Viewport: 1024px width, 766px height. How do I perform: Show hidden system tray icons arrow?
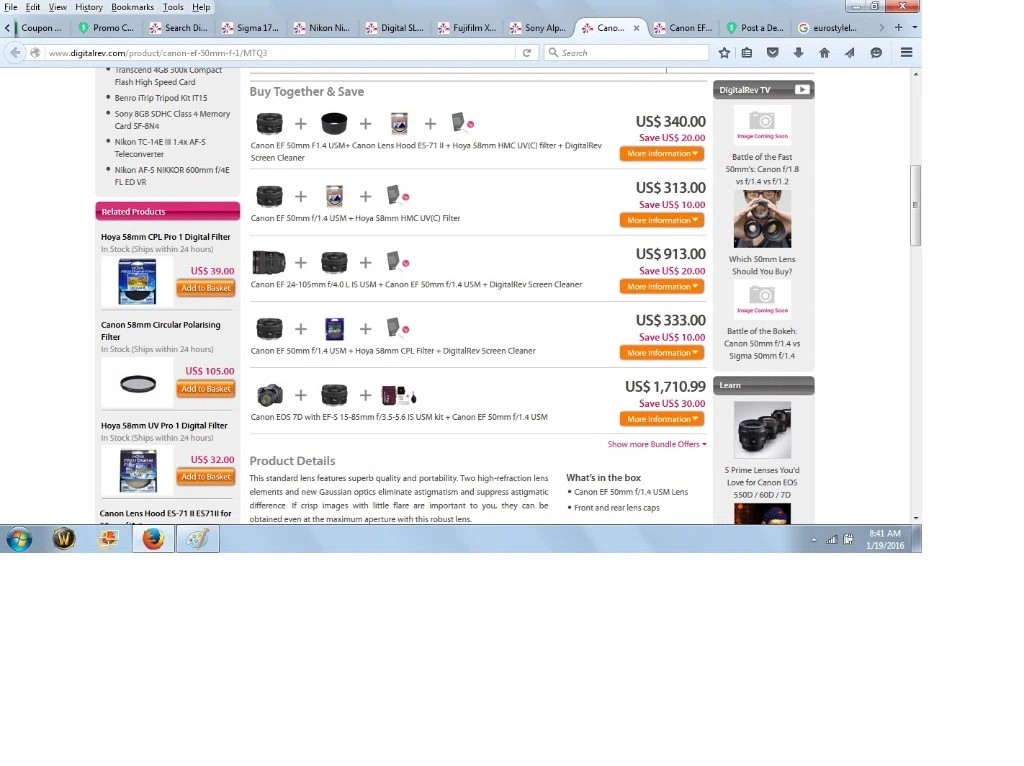pos(814,540)
